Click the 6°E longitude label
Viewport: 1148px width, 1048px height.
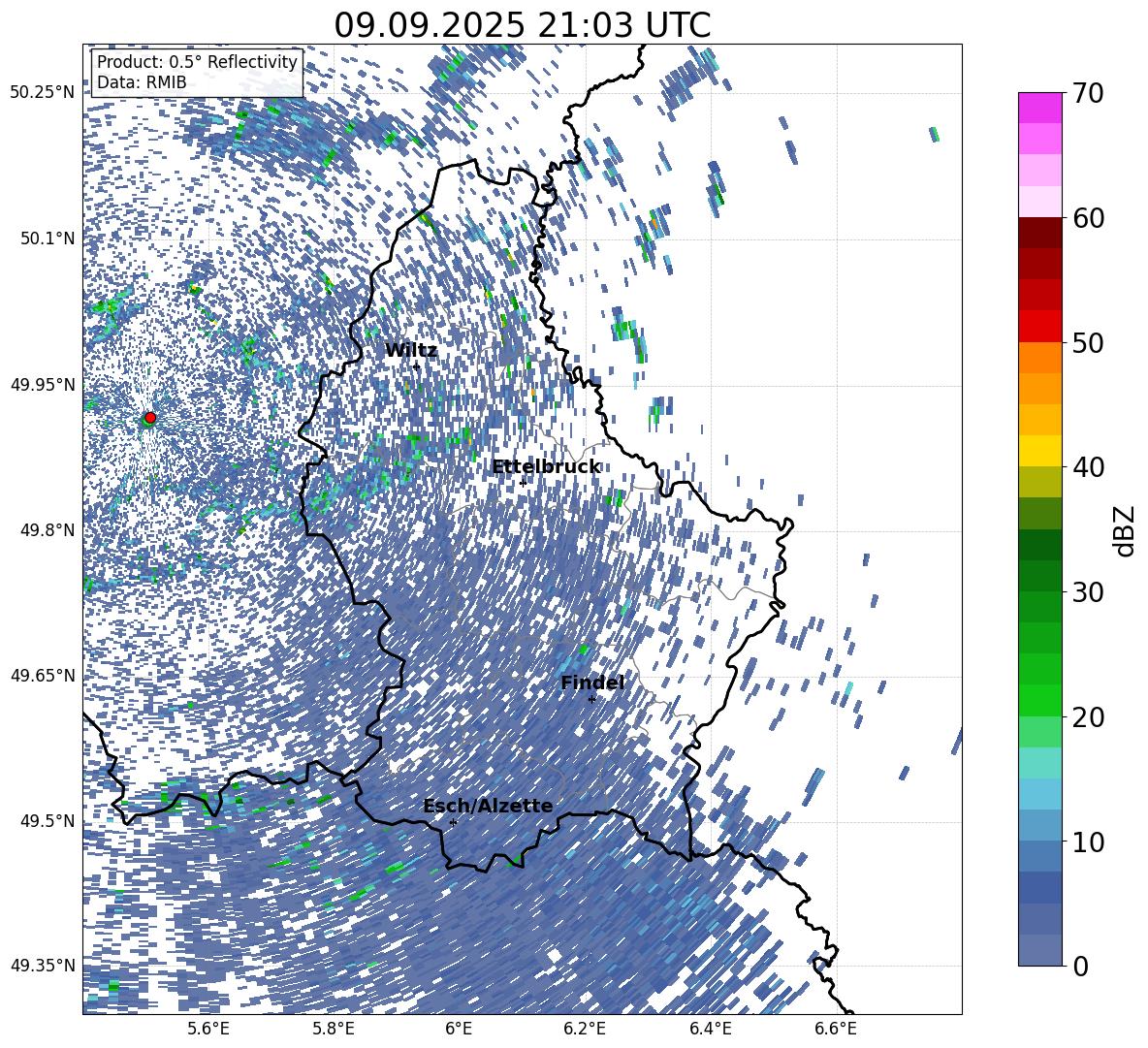(459, 1029)
